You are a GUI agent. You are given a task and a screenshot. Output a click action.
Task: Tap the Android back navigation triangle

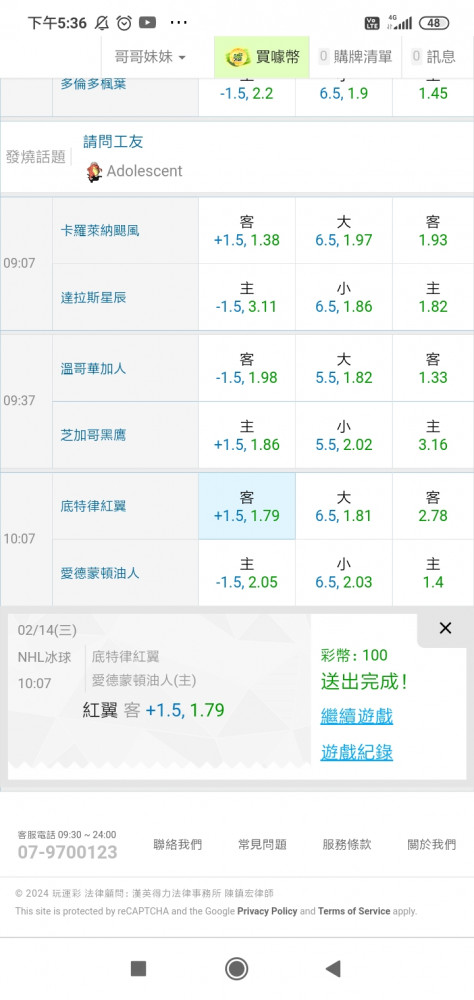tap(332, 968)
